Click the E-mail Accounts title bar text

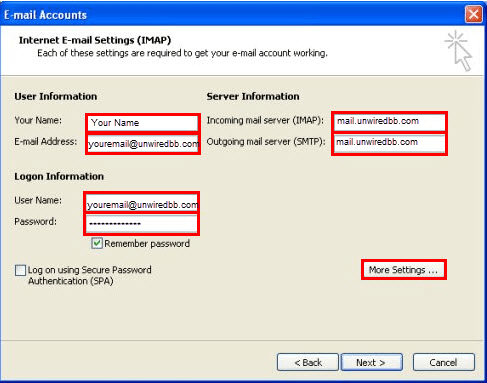click(x=45, y=15)
